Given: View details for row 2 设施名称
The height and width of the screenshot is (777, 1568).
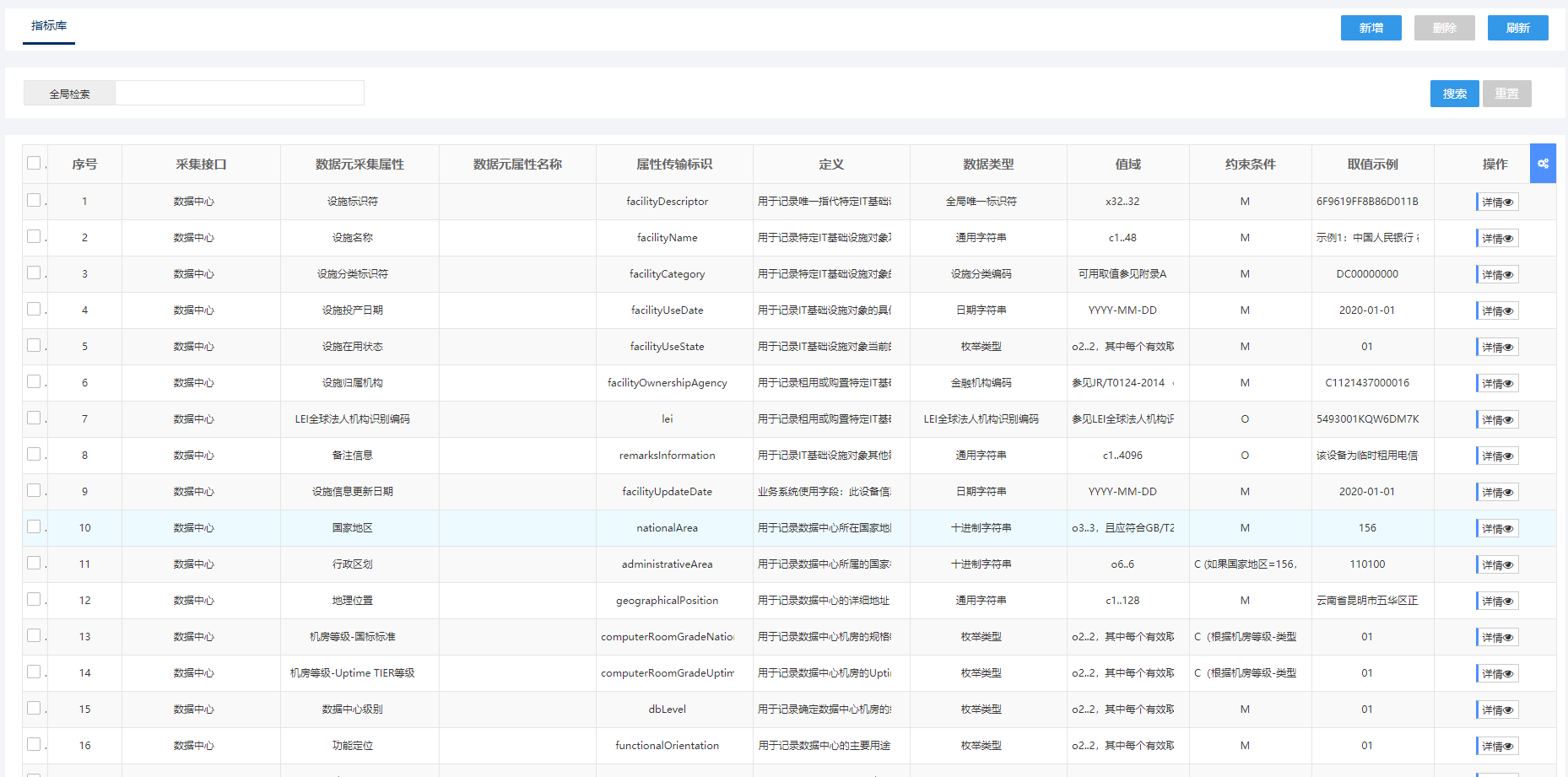Looking at the screenshot, I should click(1497, 239).
